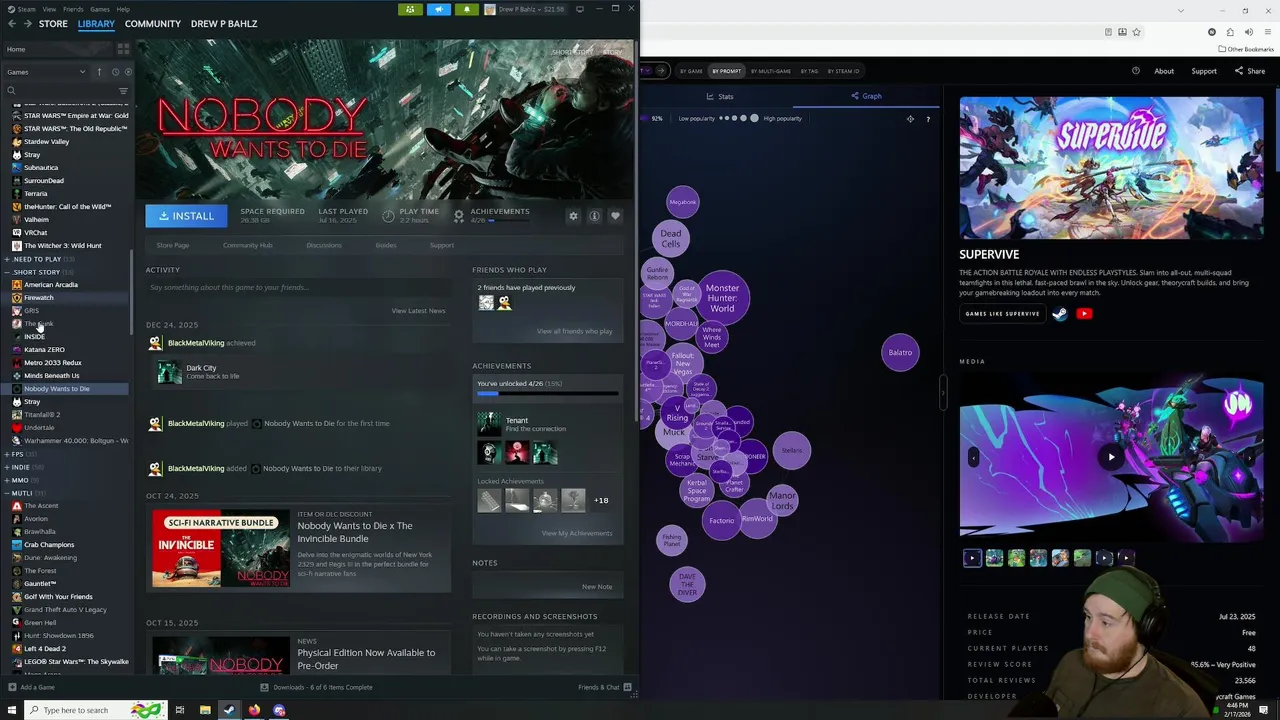This screenshot has height=720, width=1280.
Task: Open the Steam link icon for Supervive
Action: point(1060,314)
